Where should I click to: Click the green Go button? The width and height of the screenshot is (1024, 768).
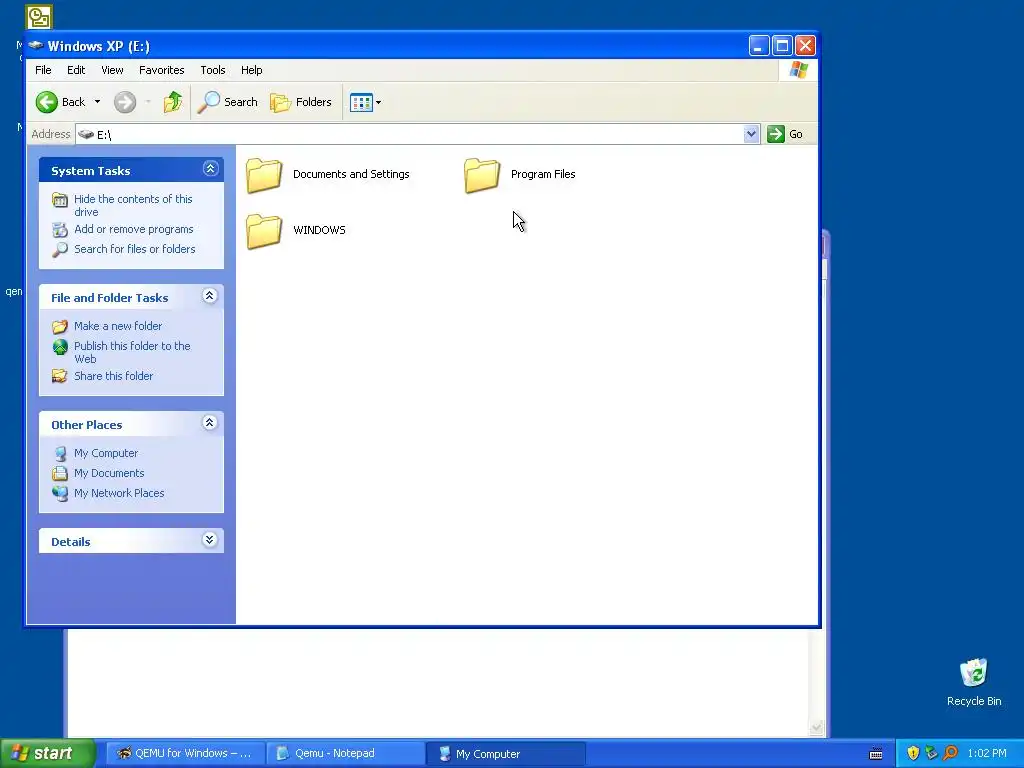(x=786, y=134)
